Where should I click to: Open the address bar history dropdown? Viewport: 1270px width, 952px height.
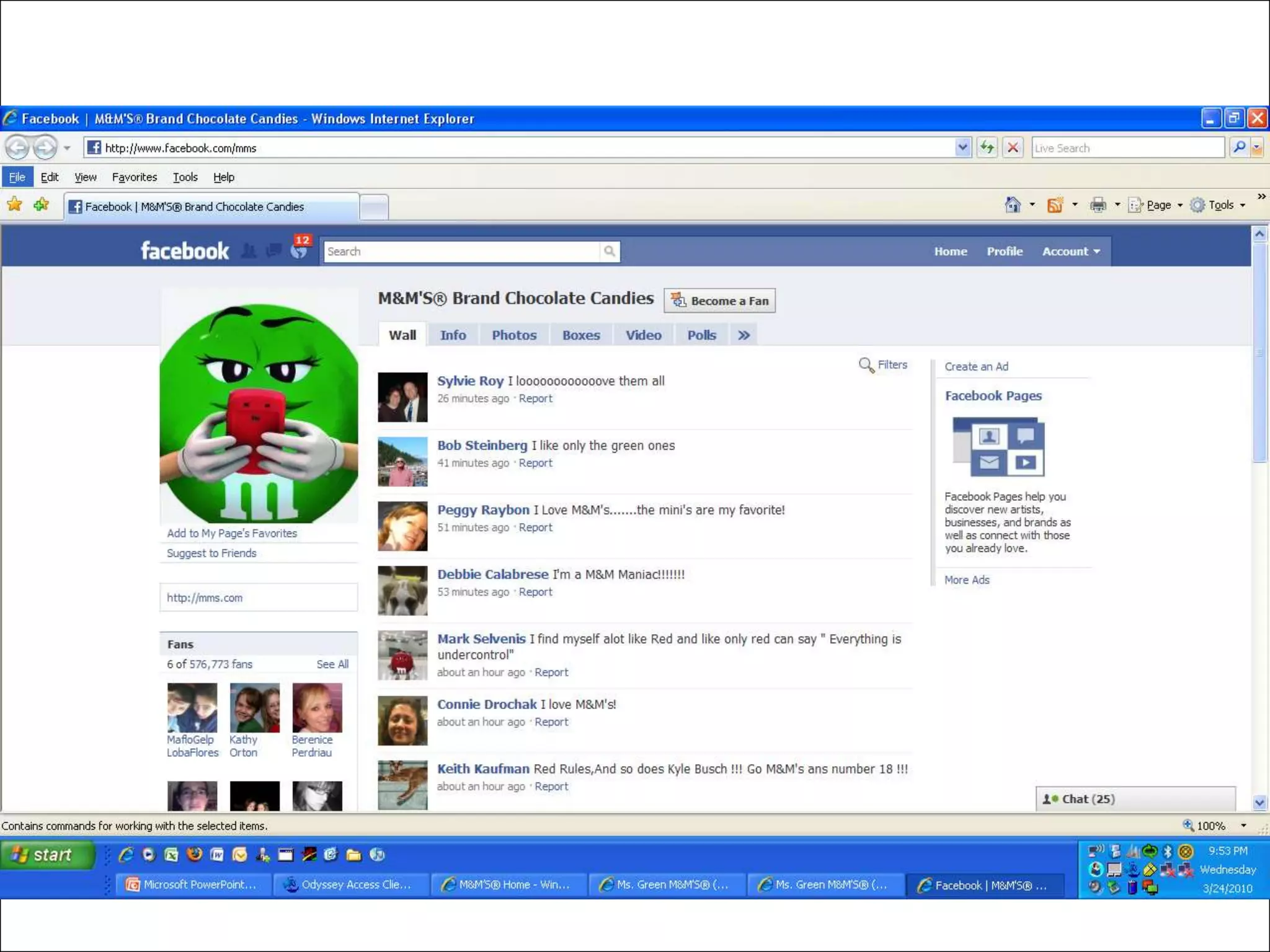(962, 148)
